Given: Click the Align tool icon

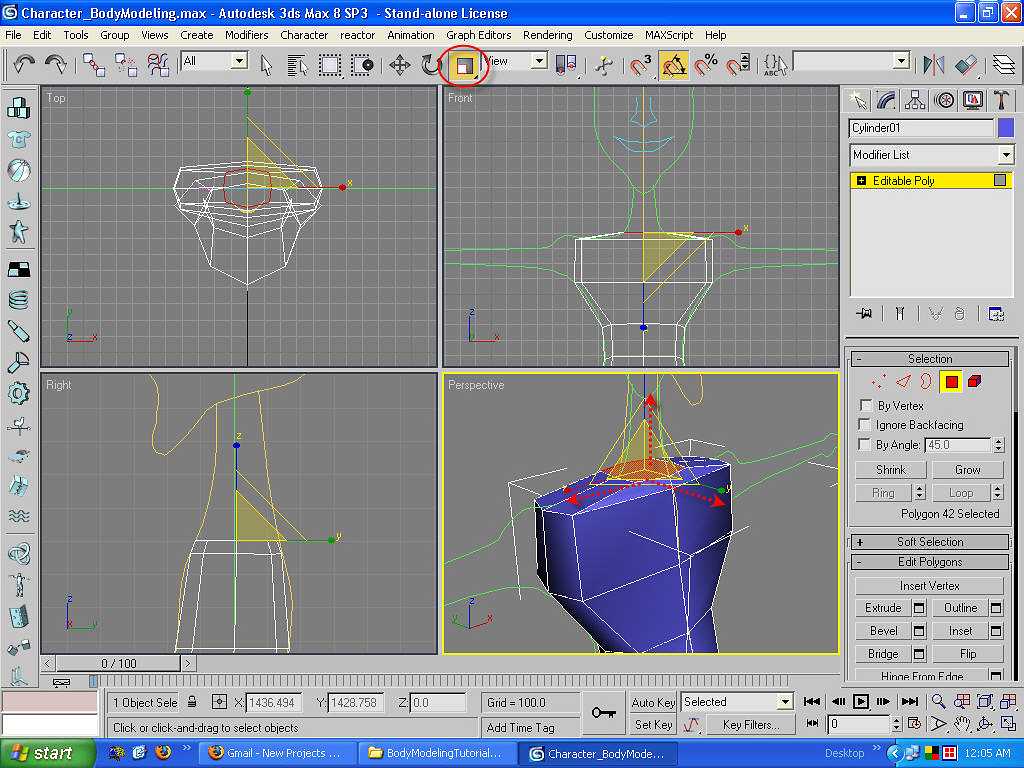Looking at the screenshot, I should pyautogui.click(x=966, y=65).
